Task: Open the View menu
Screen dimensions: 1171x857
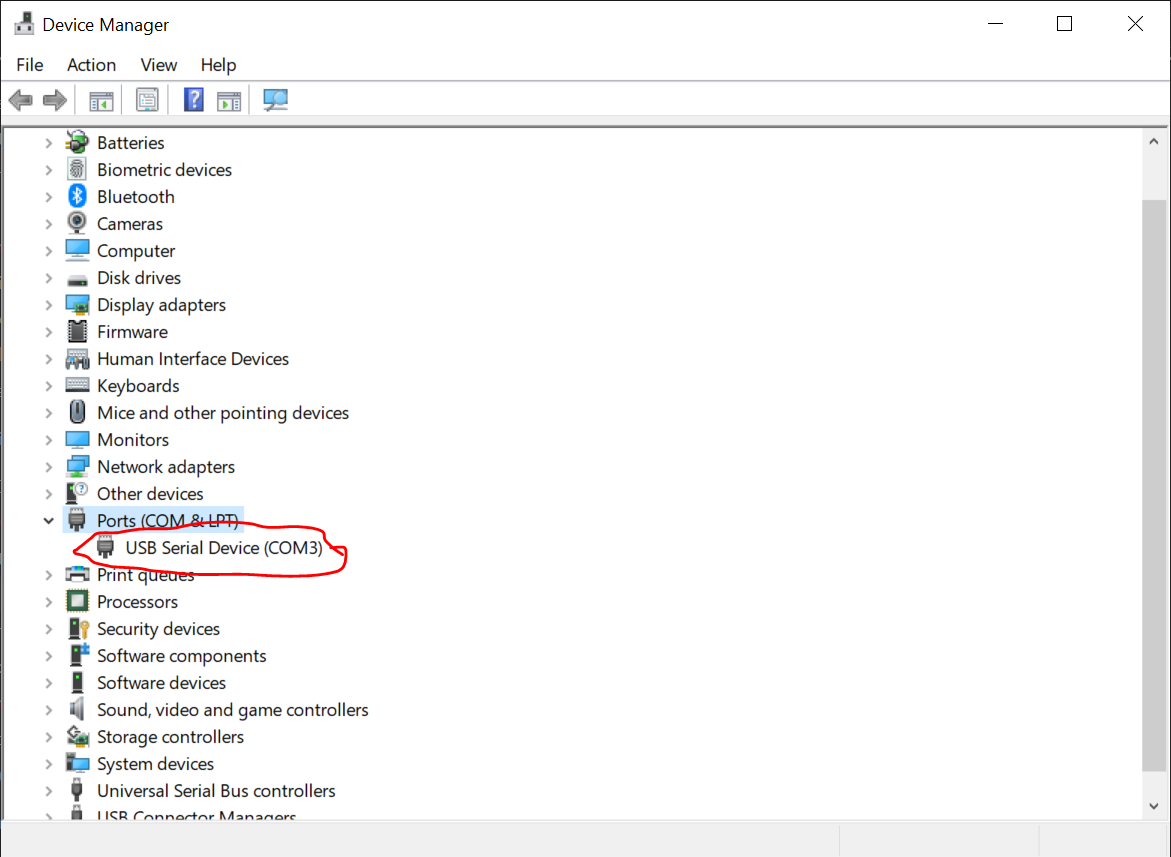Action: coord(158,65)
